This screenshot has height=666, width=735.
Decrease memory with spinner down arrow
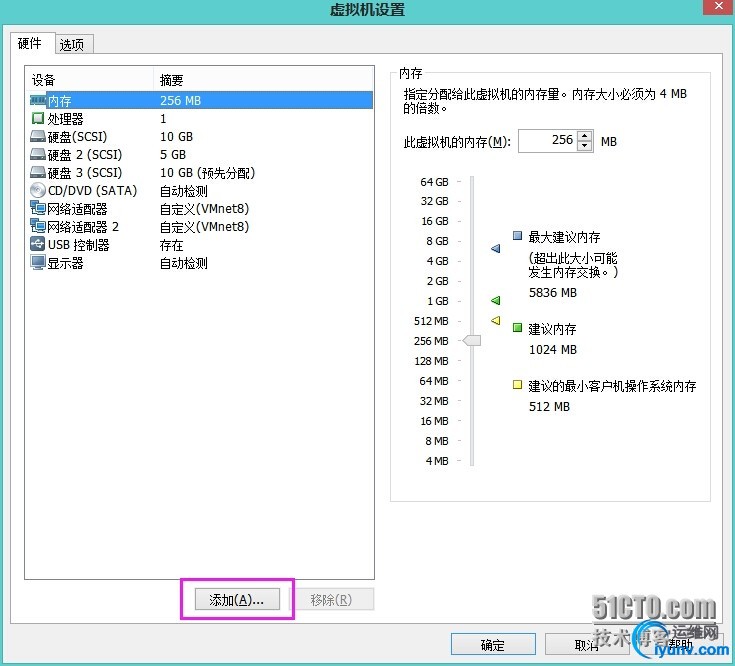[x=585, y=146]
